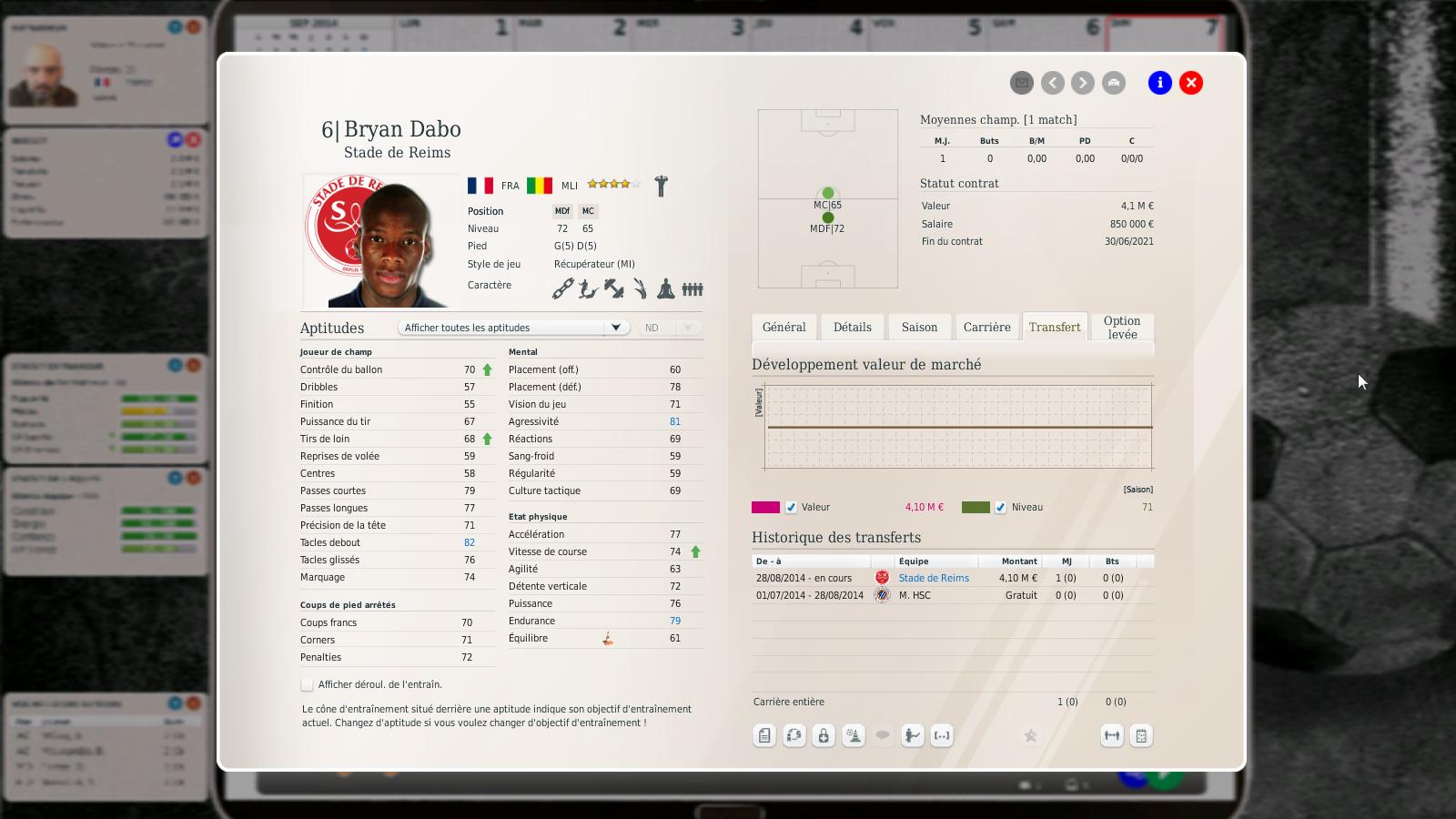Click the 'Tirs de loin' attribute row

pyautogui.click(x=397, y=439)
